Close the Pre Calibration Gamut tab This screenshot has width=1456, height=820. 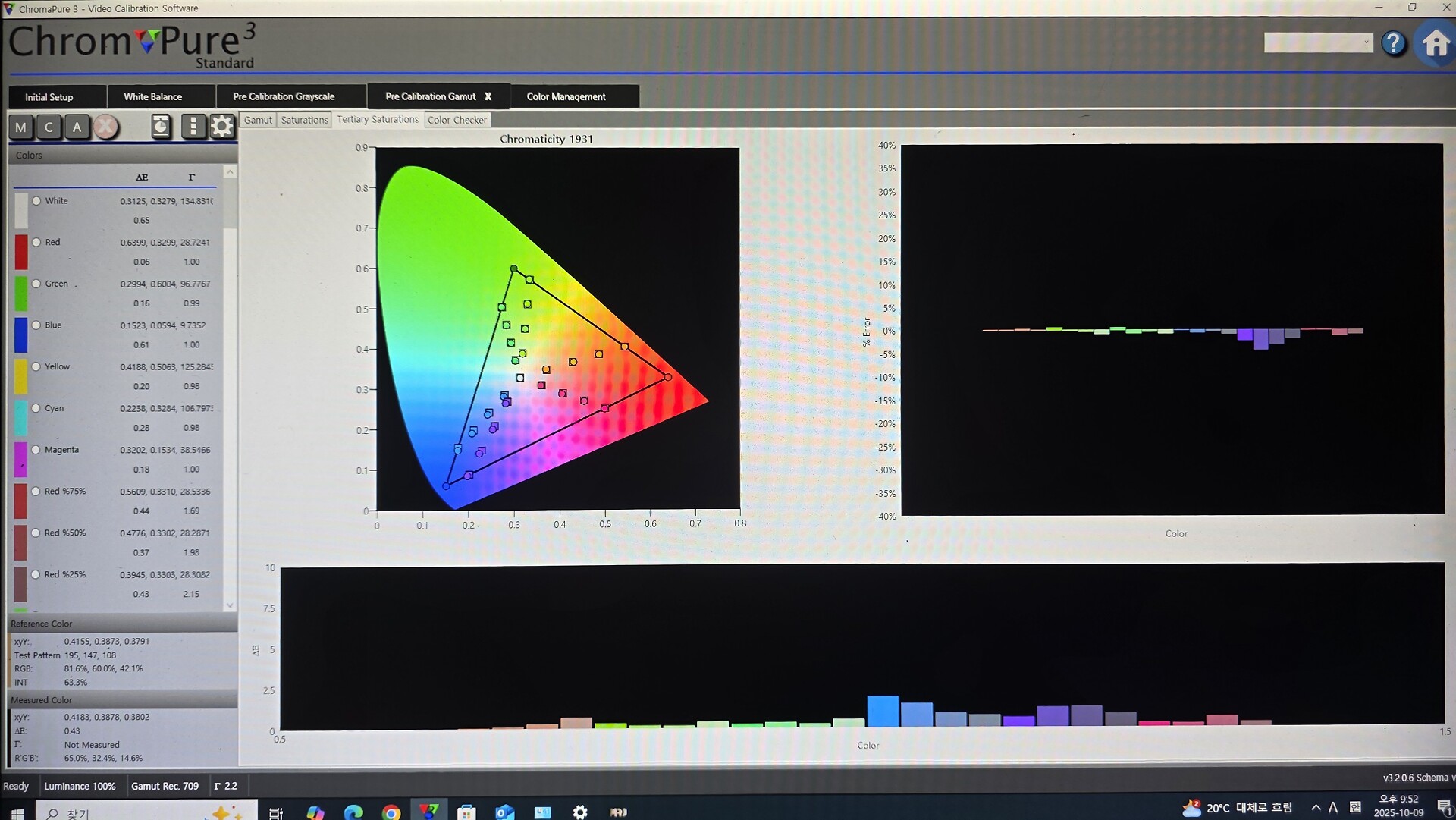tap(488, 96)
